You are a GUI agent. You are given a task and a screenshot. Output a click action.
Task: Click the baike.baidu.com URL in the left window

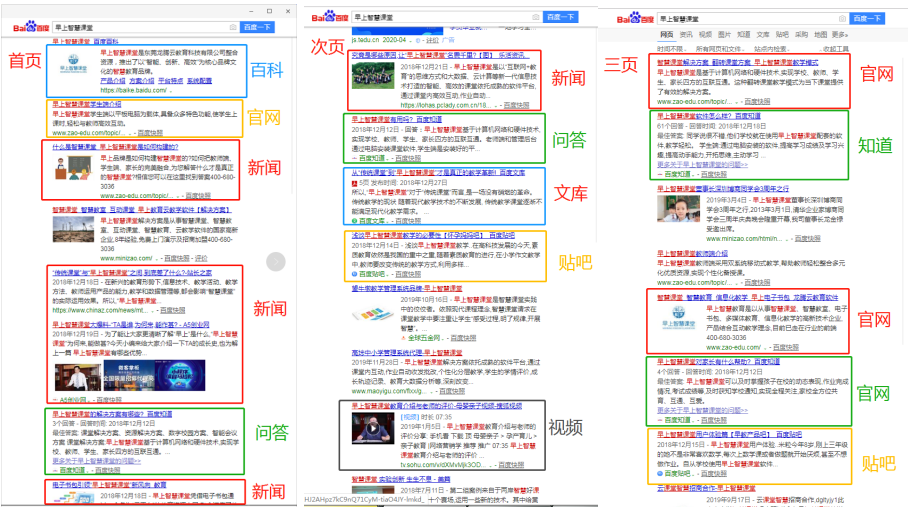pyautogui.click(x=134, y=90)
